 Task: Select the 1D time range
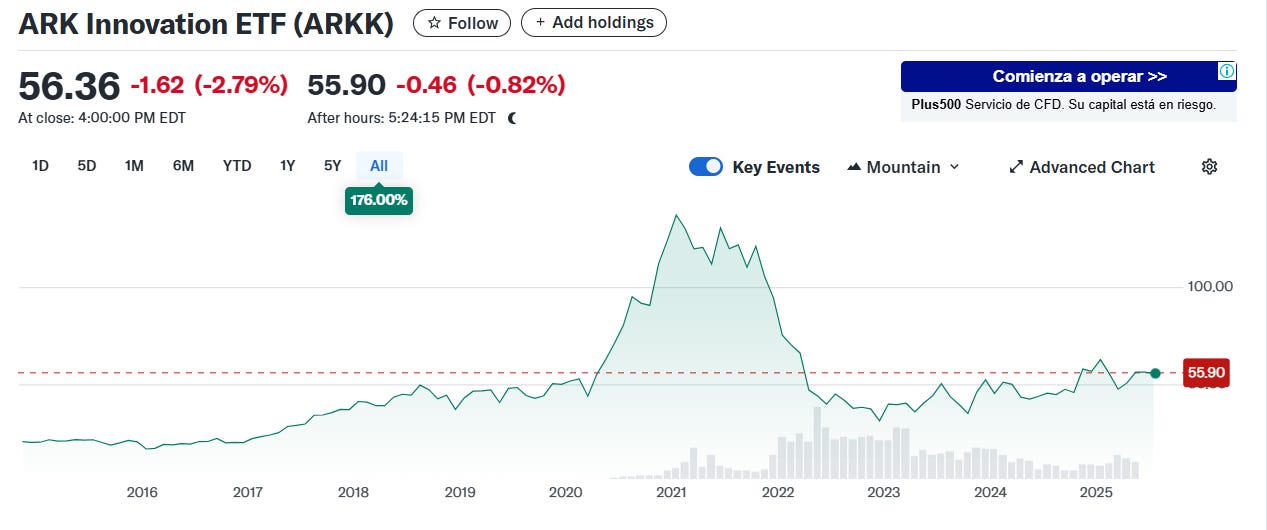click(x=40, y=166)
